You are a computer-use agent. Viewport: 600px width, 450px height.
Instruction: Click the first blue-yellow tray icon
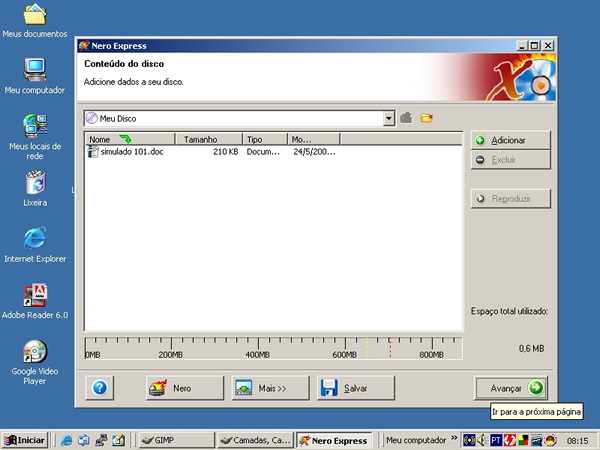(469, 440)
